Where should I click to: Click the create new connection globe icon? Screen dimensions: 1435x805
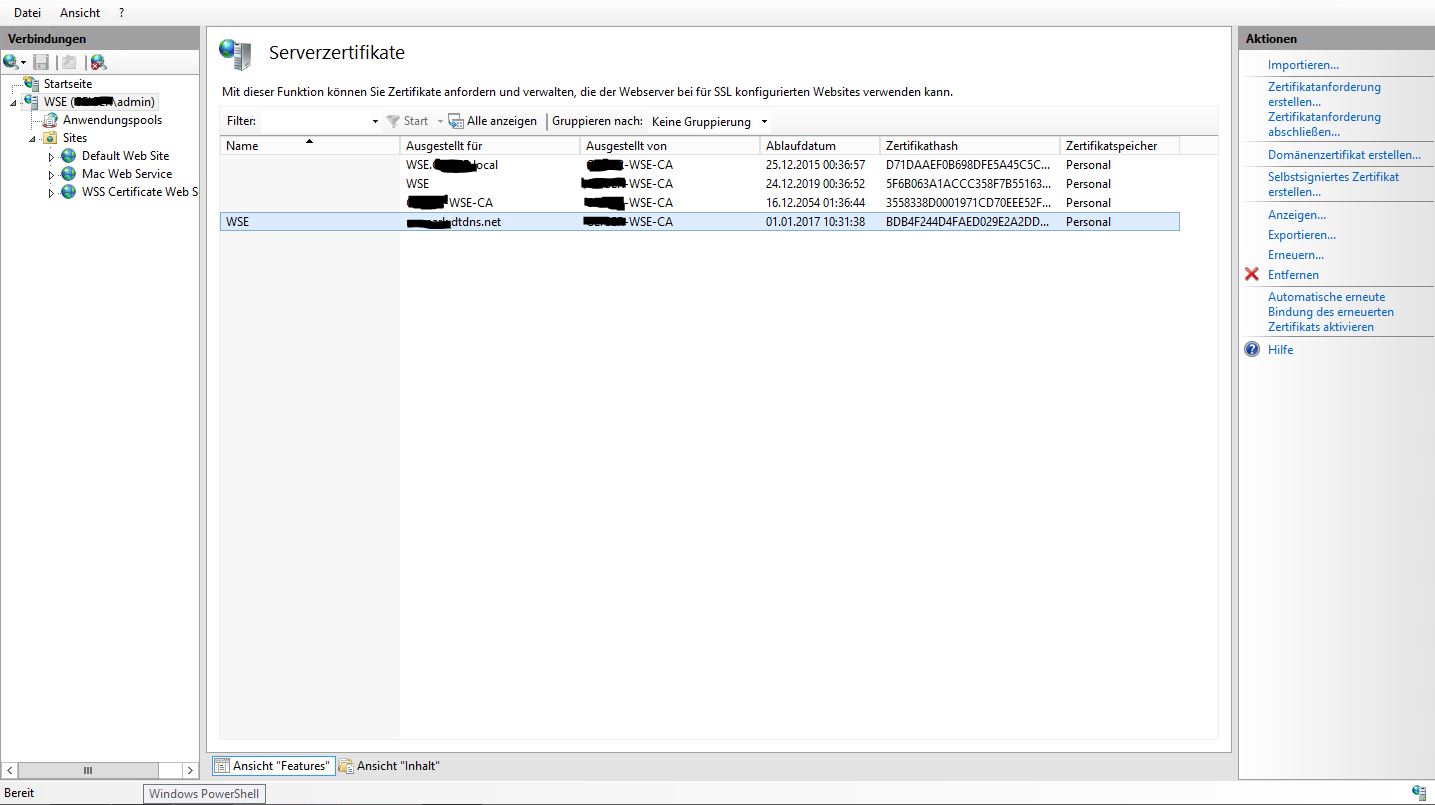[x=11, y=62]
